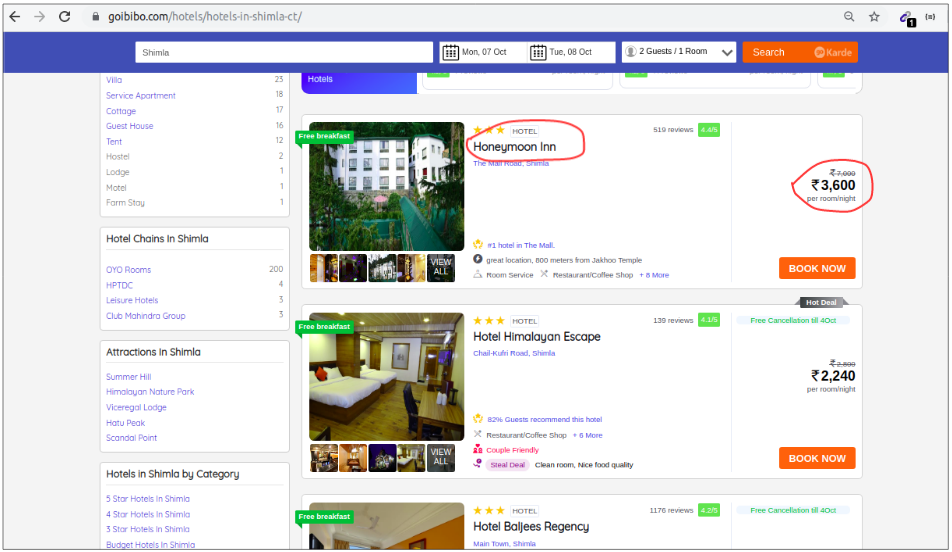
Task: Select HPTDC hotel chain
Action: point(119,285)
